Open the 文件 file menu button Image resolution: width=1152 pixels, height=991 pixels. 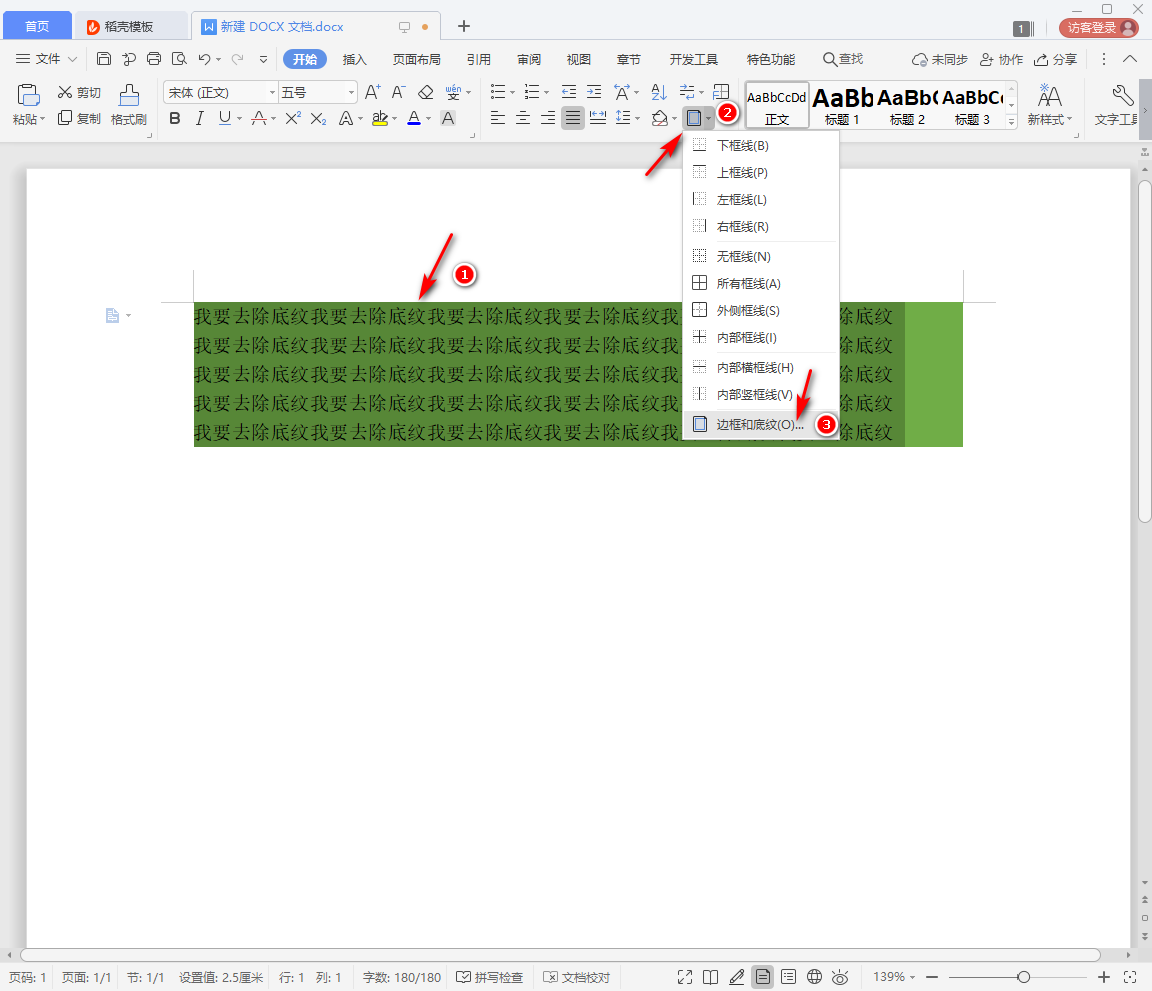(x=46, y=59)
